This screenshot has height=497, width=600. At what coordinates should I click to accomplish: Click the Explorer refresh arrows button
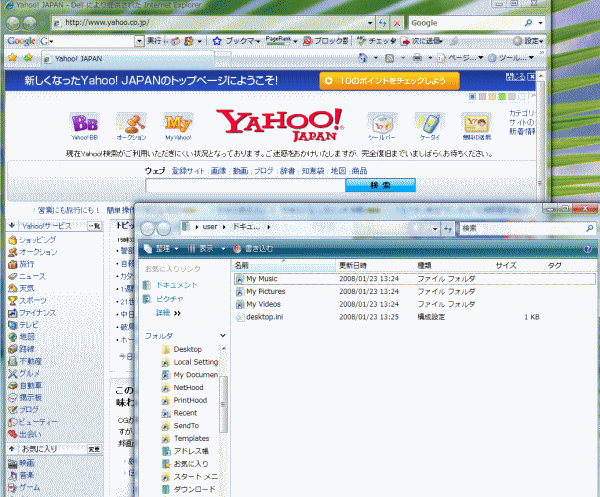(x=448, y=229)
